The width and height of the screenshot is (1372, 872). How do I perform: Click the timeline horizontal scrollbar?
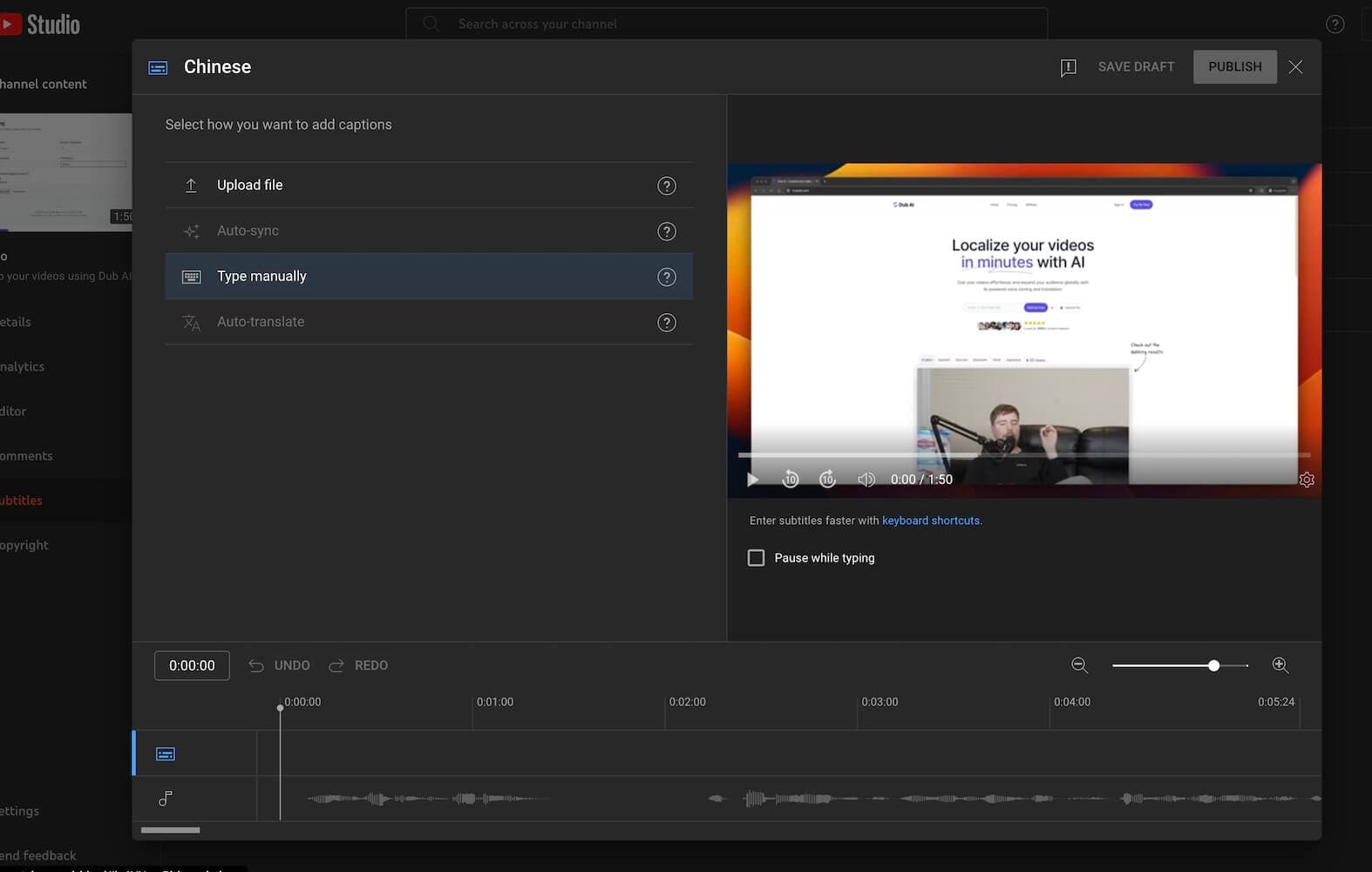point(170,830)
